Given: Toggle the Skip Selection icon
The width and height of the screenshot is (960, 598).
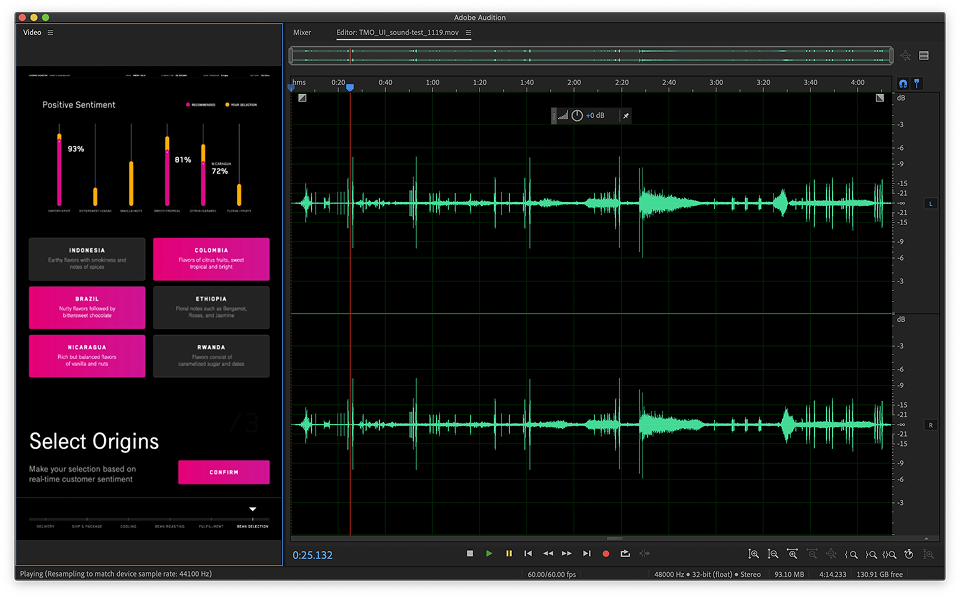Looking at the screenshot, I should (x=645, y=554).
